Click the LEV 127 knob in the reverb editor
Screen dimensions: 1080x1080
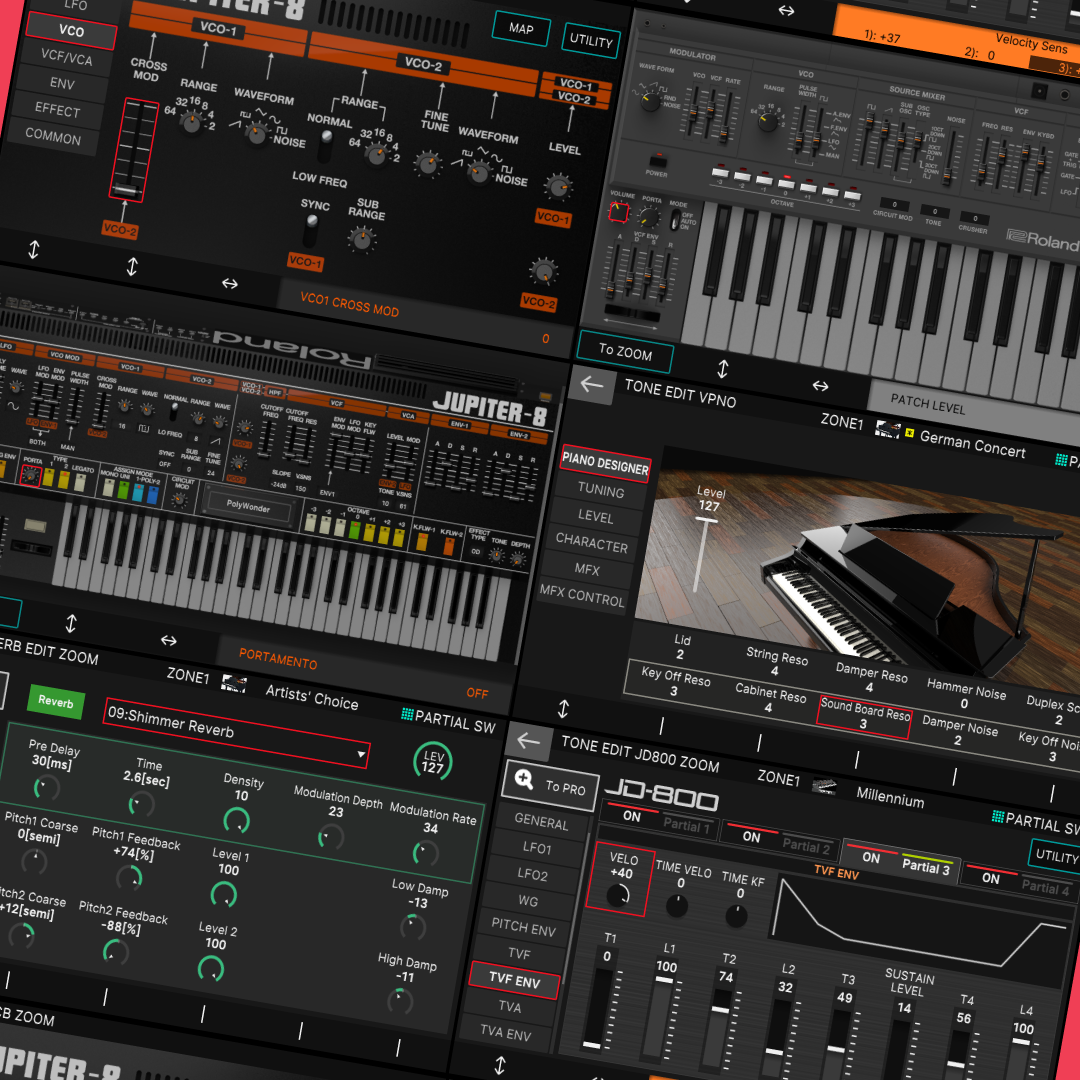pos(433,761)
